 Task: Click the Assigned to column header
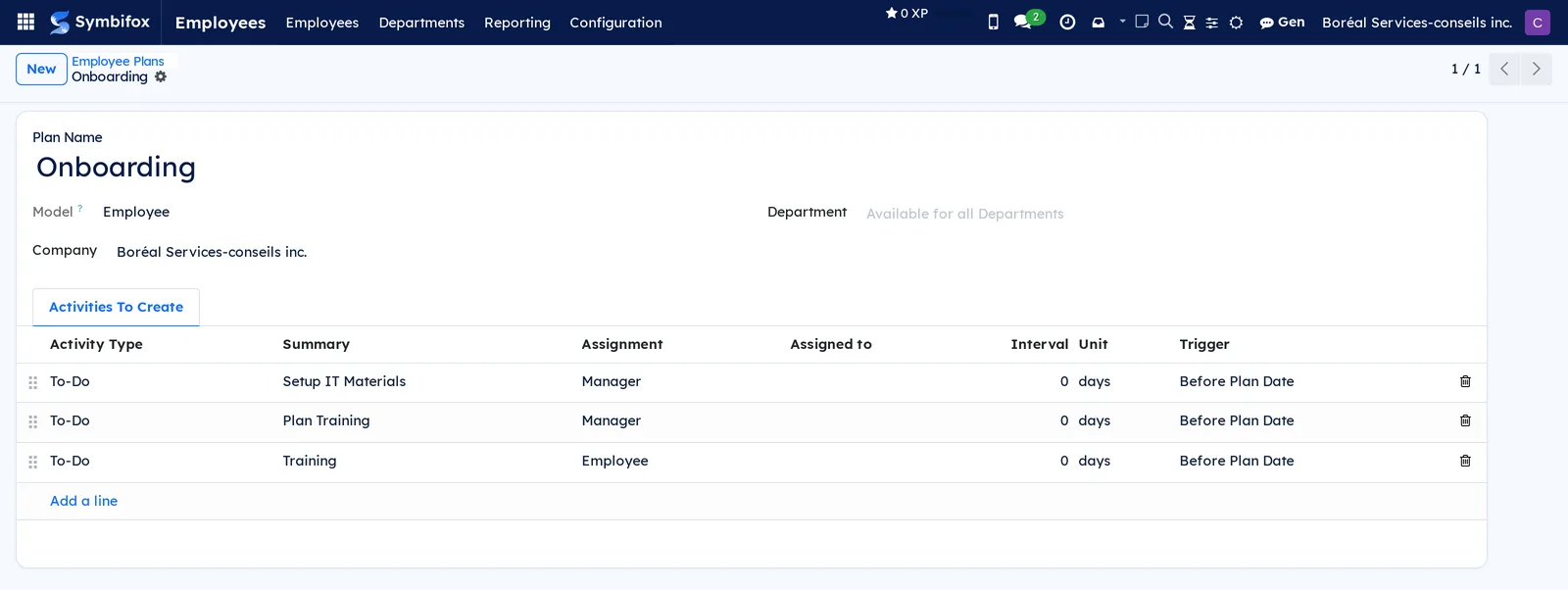pos(831,344)
